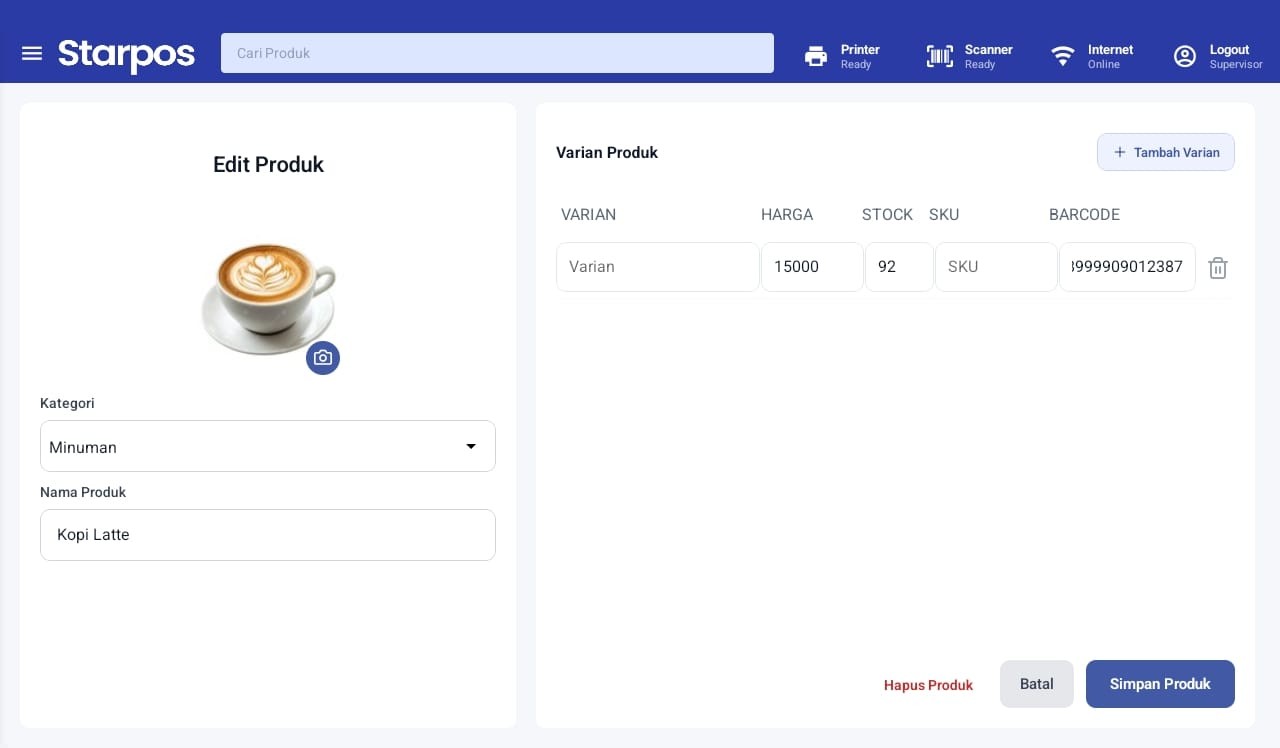
Task: Click the Logout user icon
Action: click(1185, 56)
